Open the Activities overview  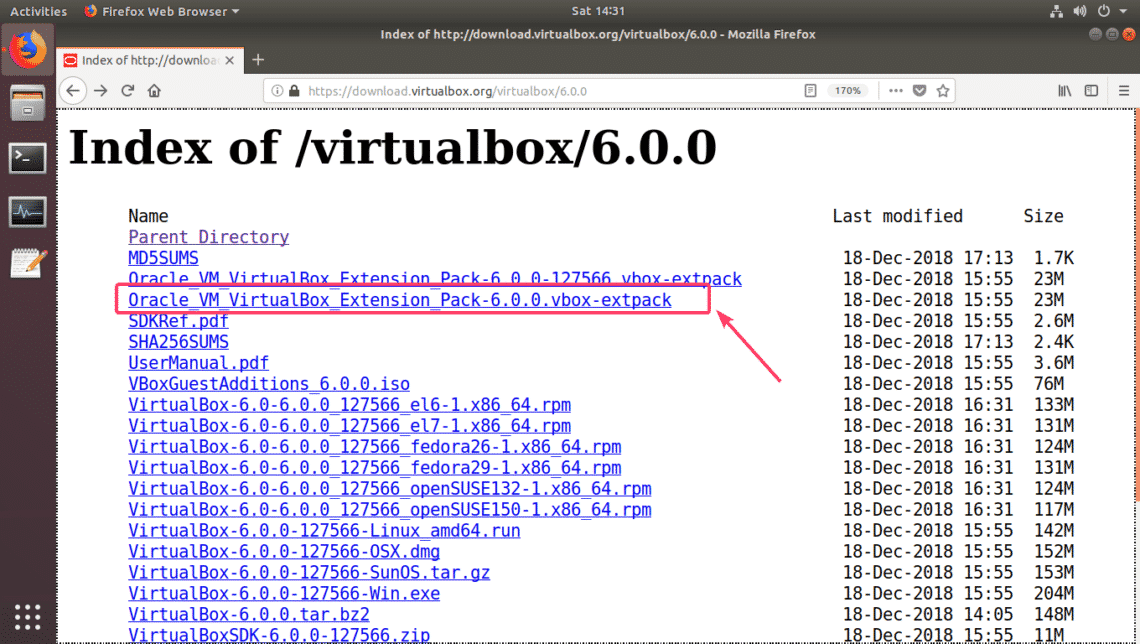click(x=39, y=11)
